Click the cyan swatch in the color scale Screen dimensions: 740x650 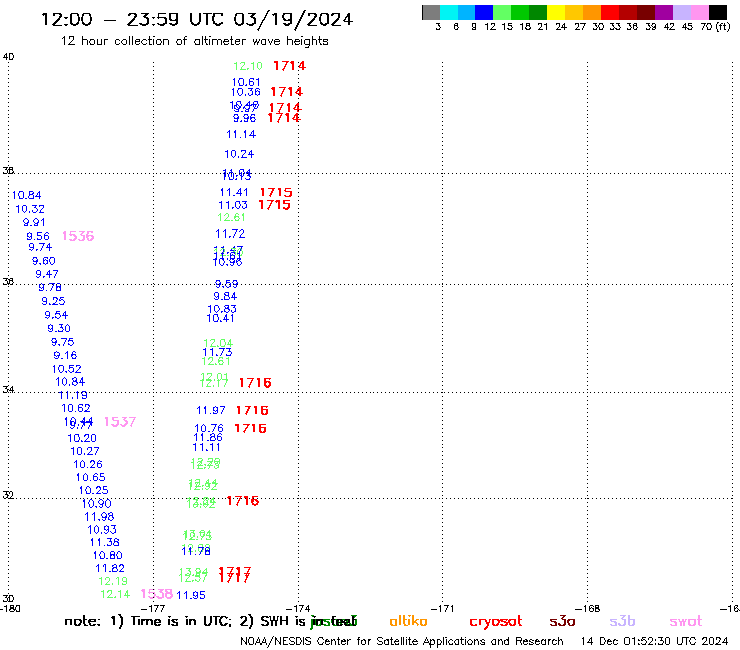449,12
